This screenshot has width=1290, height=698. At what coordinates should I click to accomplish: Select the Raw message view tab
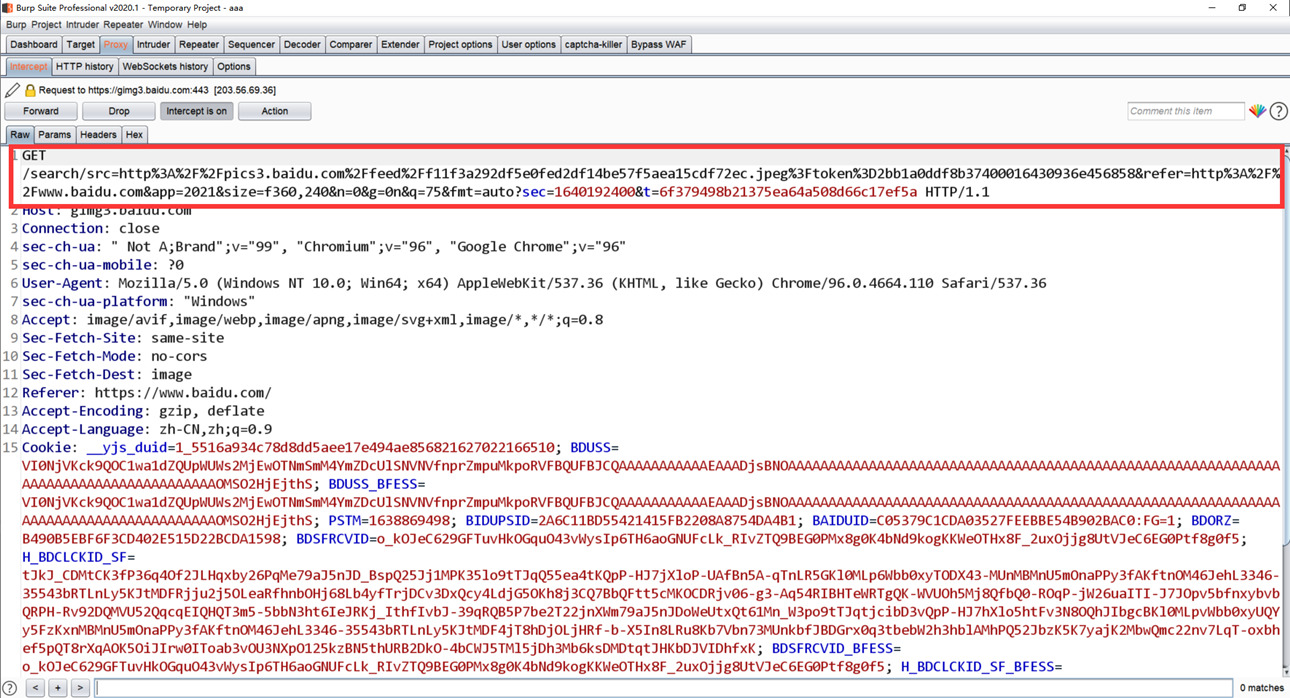pos(20,134)
